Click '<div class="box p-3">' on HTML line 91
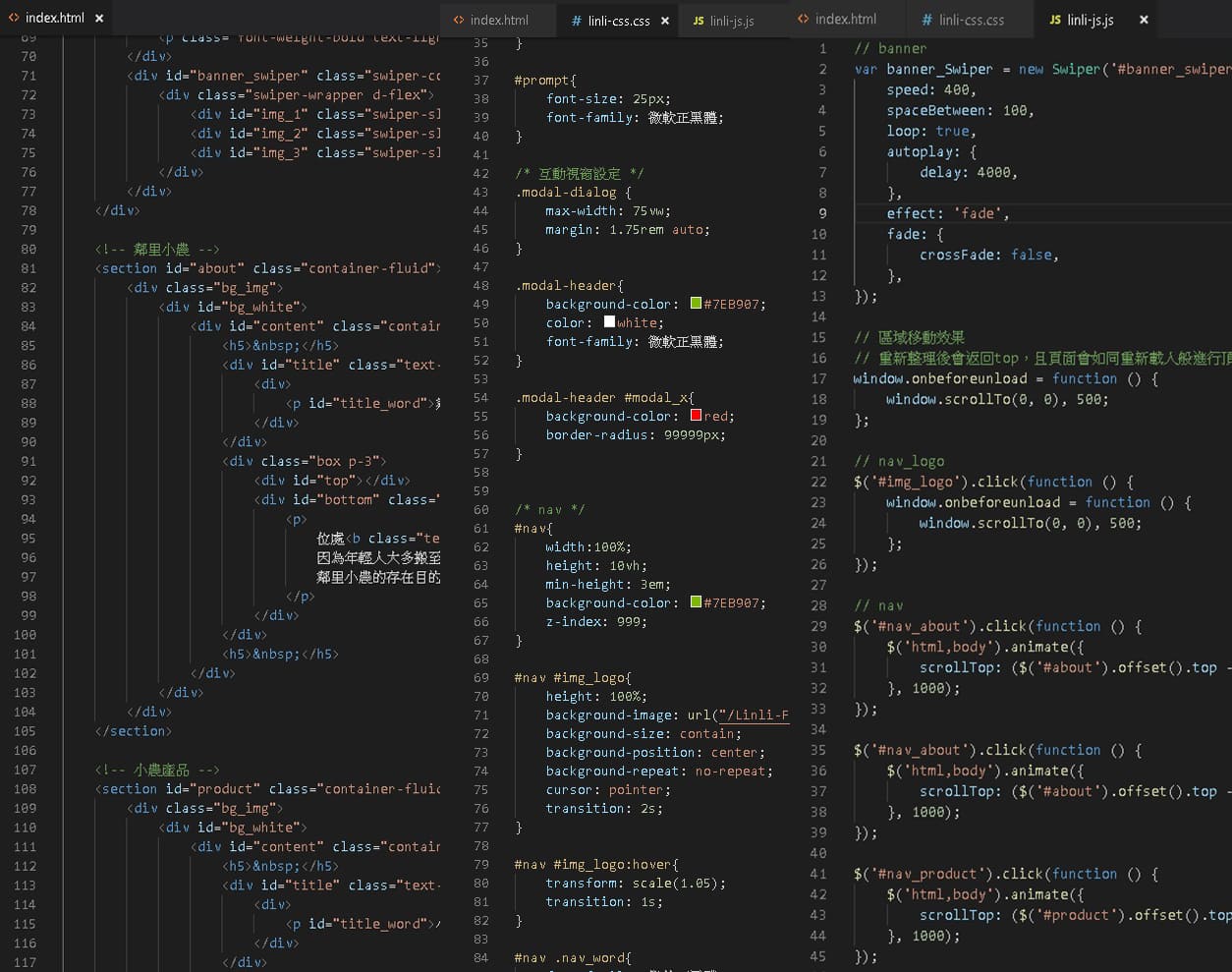This screenshot has width=1232, height=972. pyautogui.click(x=305, y=461)
